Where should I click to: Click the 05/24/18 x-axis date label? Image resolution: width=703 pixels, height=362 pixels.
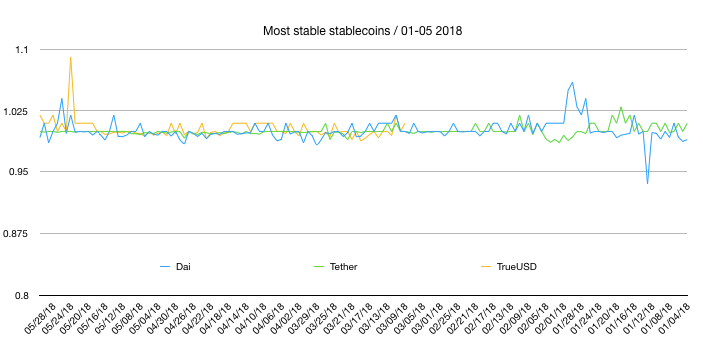tap(58, 318)
